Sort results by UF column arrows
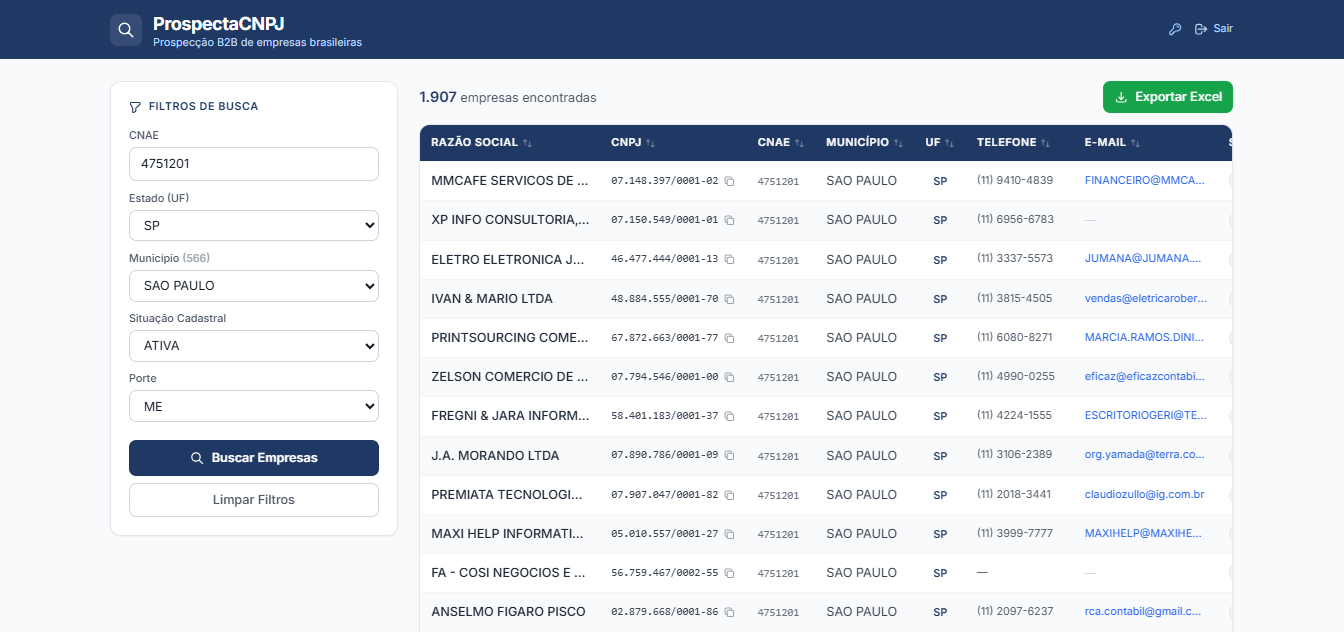Image resolution: width=1344 pixels, height=632 pixels. pos(949,143)
